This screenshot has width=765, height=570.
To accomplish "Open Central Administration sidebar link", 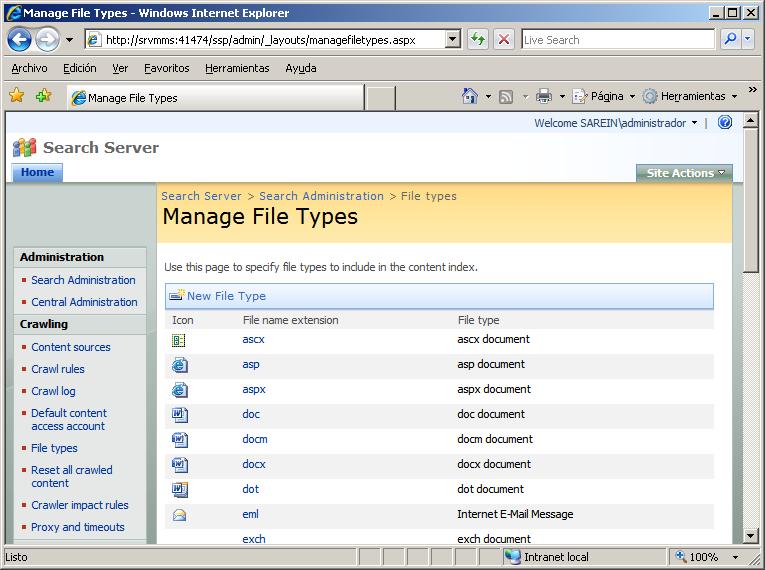I will click(84, 302).
